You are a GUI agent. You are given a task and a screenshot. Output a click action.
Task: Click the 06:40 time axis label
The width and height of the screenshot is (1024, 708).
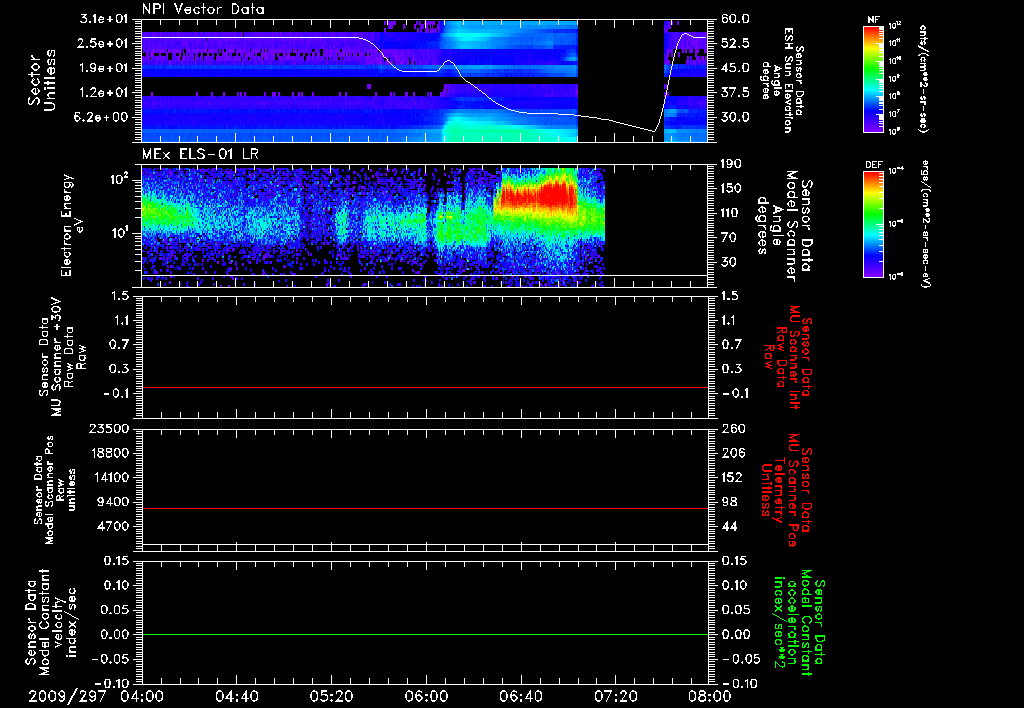[520, 696]
